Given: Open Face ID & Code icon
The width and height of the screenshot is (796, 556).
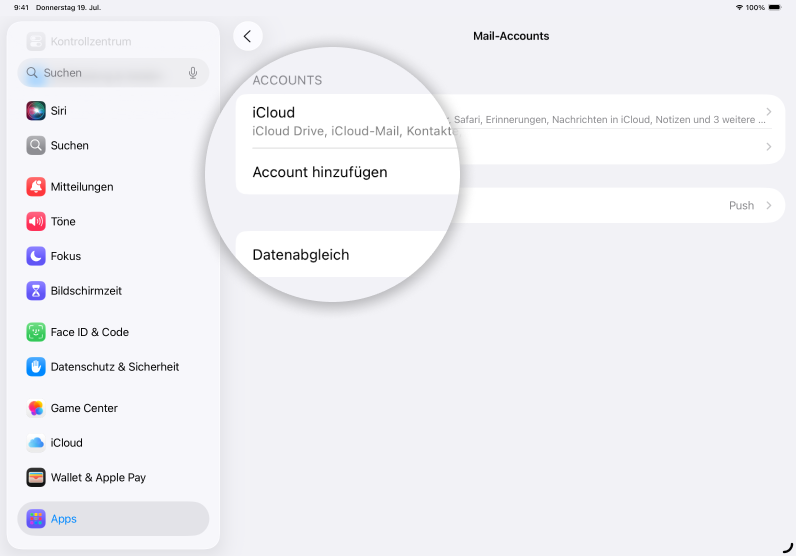Looking at the screenshot, I should point(36,332).
